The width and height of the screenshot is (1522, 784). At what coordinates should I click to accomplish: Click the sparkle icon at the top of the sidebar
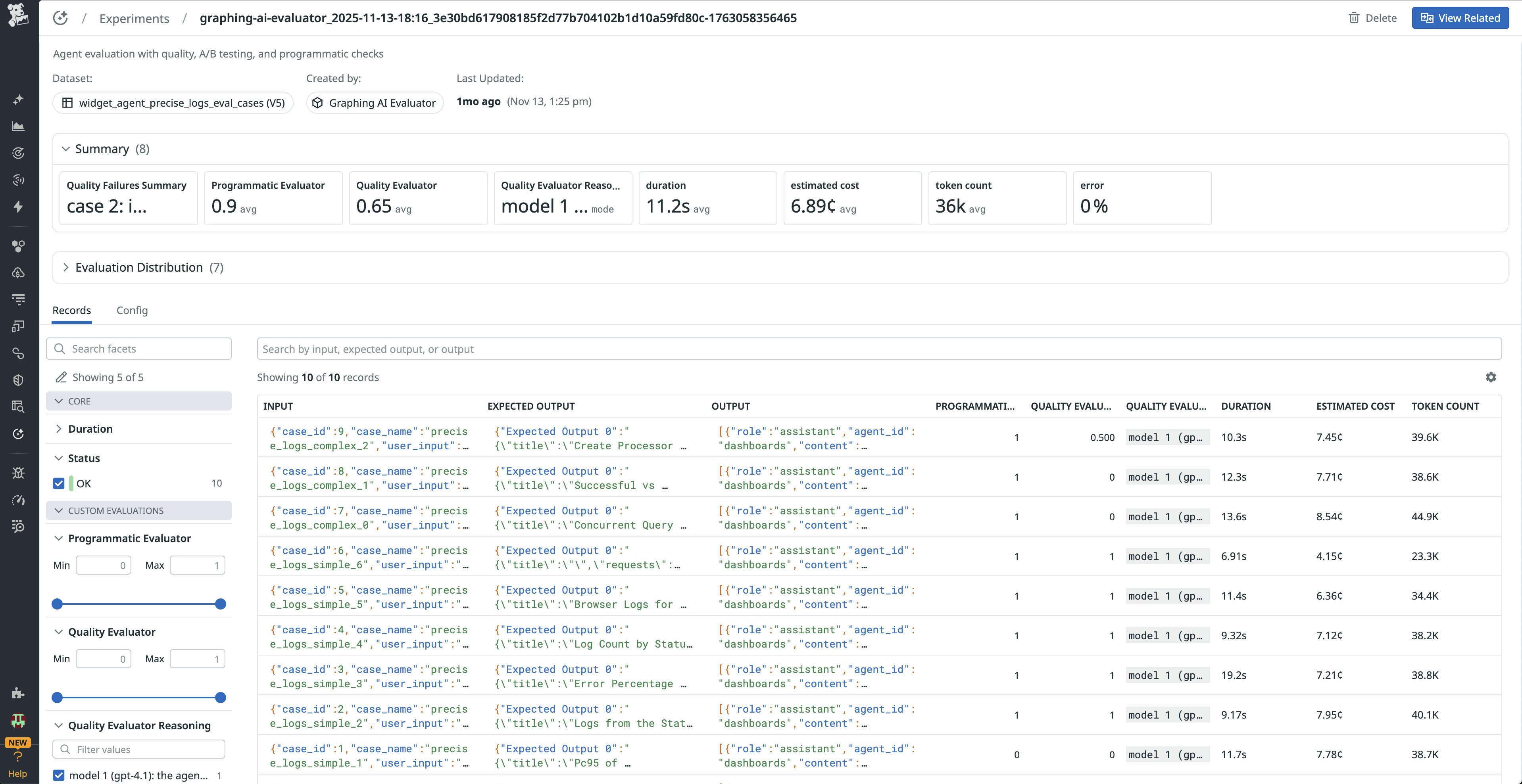point(18,99)
